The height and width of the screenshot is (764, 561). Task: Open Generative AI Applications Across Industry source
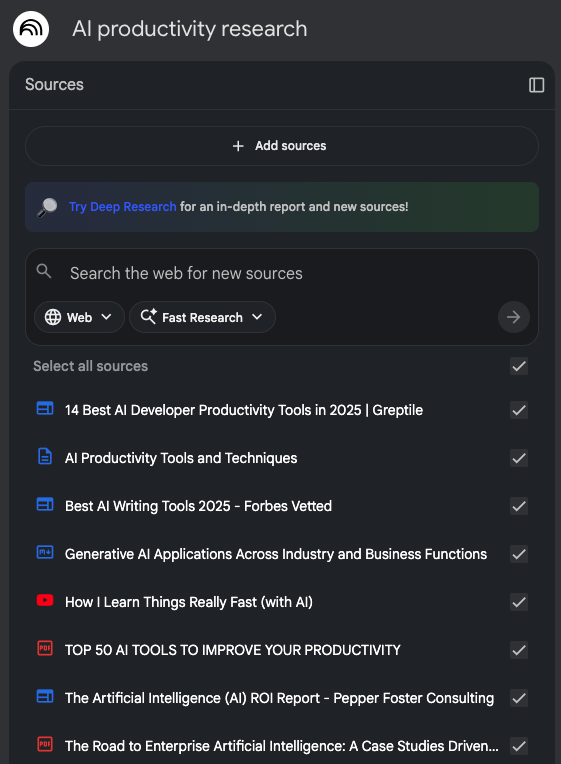[276, 554]
